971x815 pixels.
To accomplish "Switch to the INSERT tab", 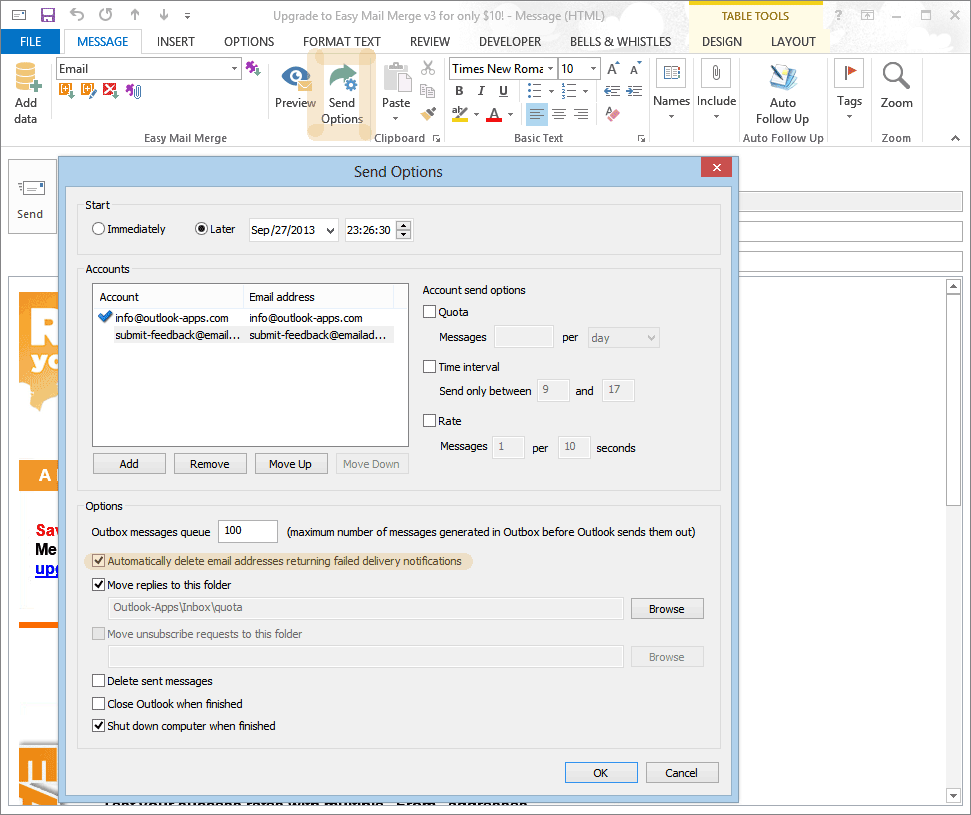I will pyautogui.click(x=176, y=41).
